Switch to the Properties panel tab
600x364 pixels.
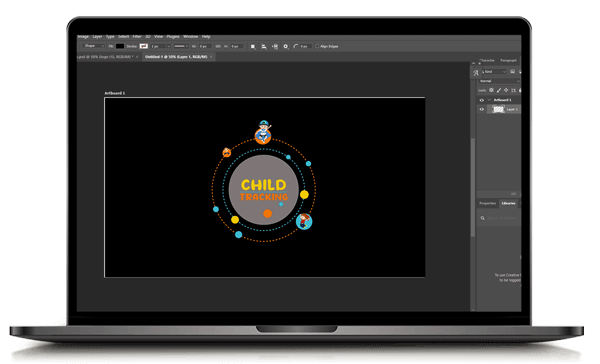tap(488, 203)
